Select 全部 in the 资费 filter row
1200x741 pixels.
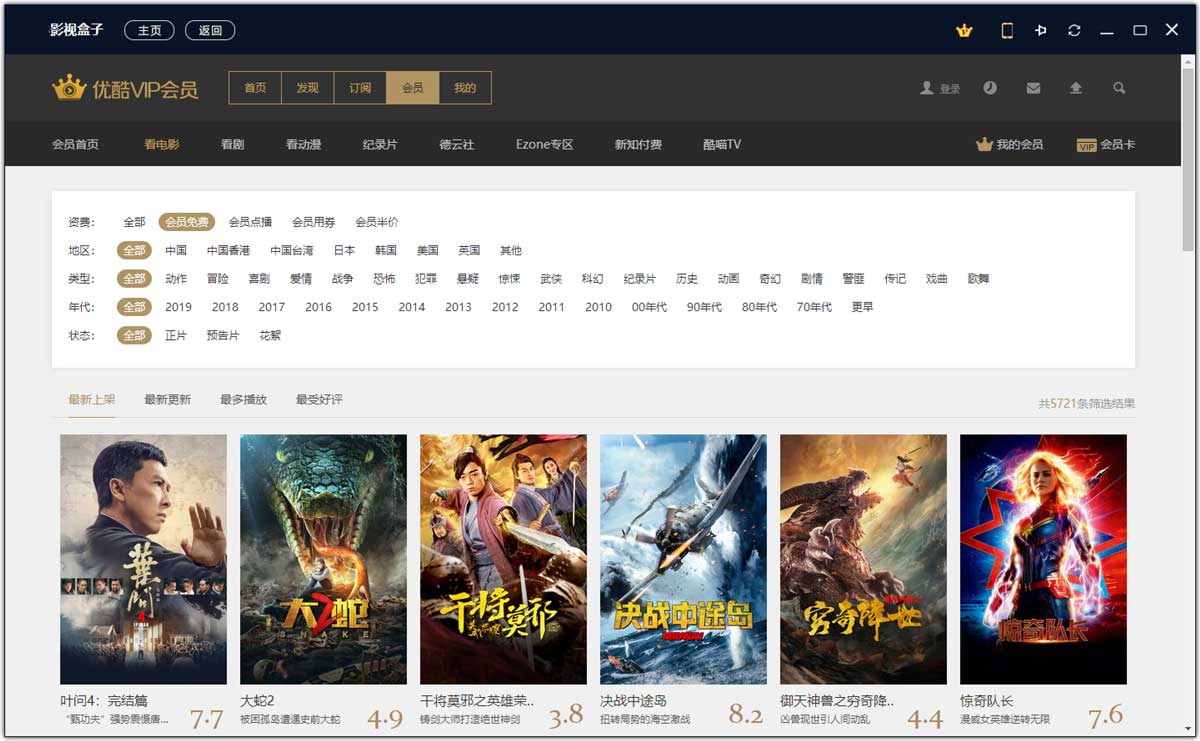(x=134, y=222)
